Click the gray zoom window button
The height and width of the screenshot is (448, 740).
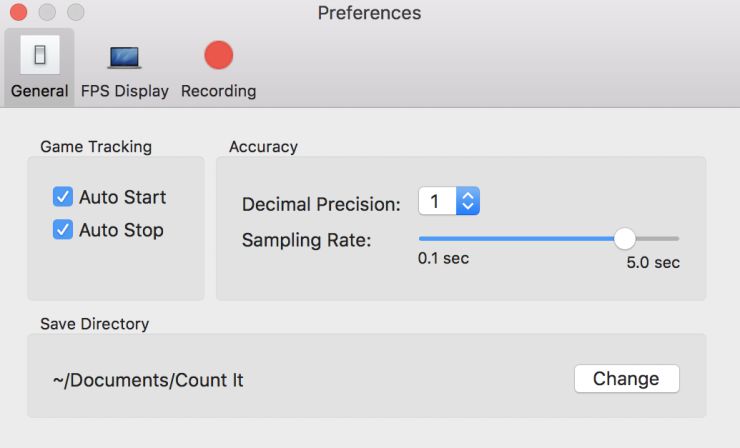[x=75, y=14]
